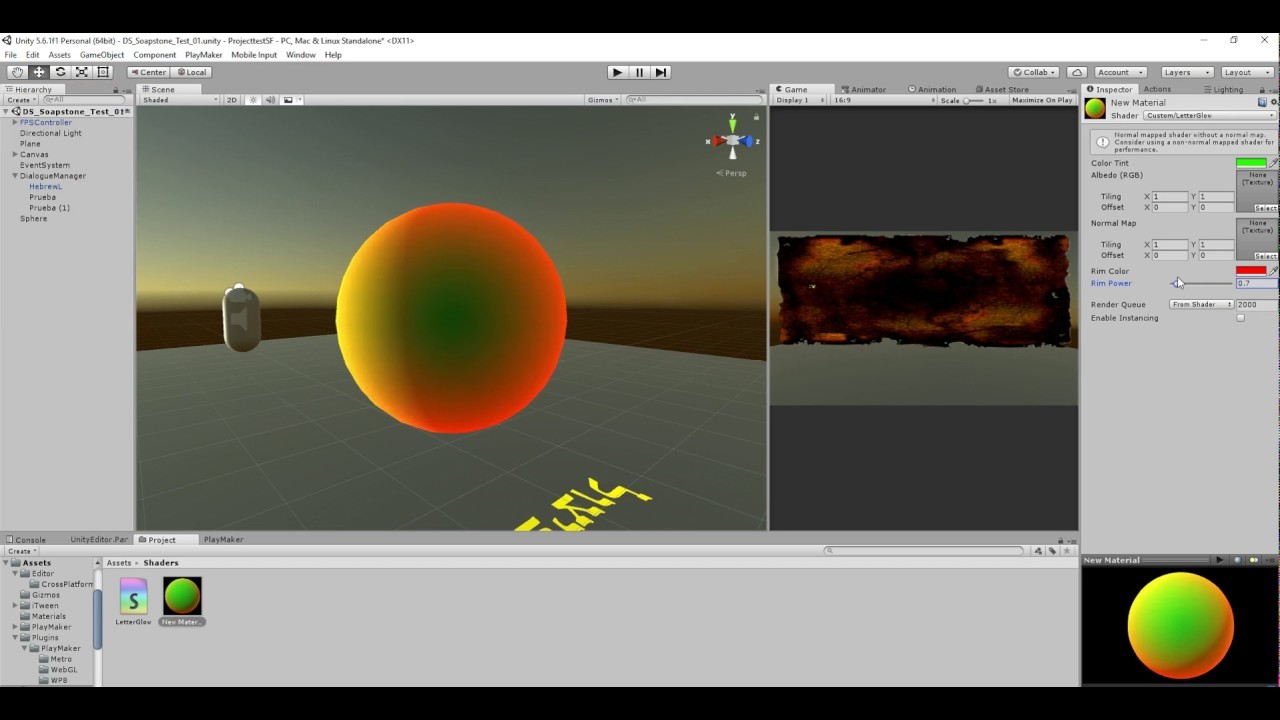1280x720 pixels.
Task: Collapse the DialogueManager hierarchy item
Action: click(15, 176)
